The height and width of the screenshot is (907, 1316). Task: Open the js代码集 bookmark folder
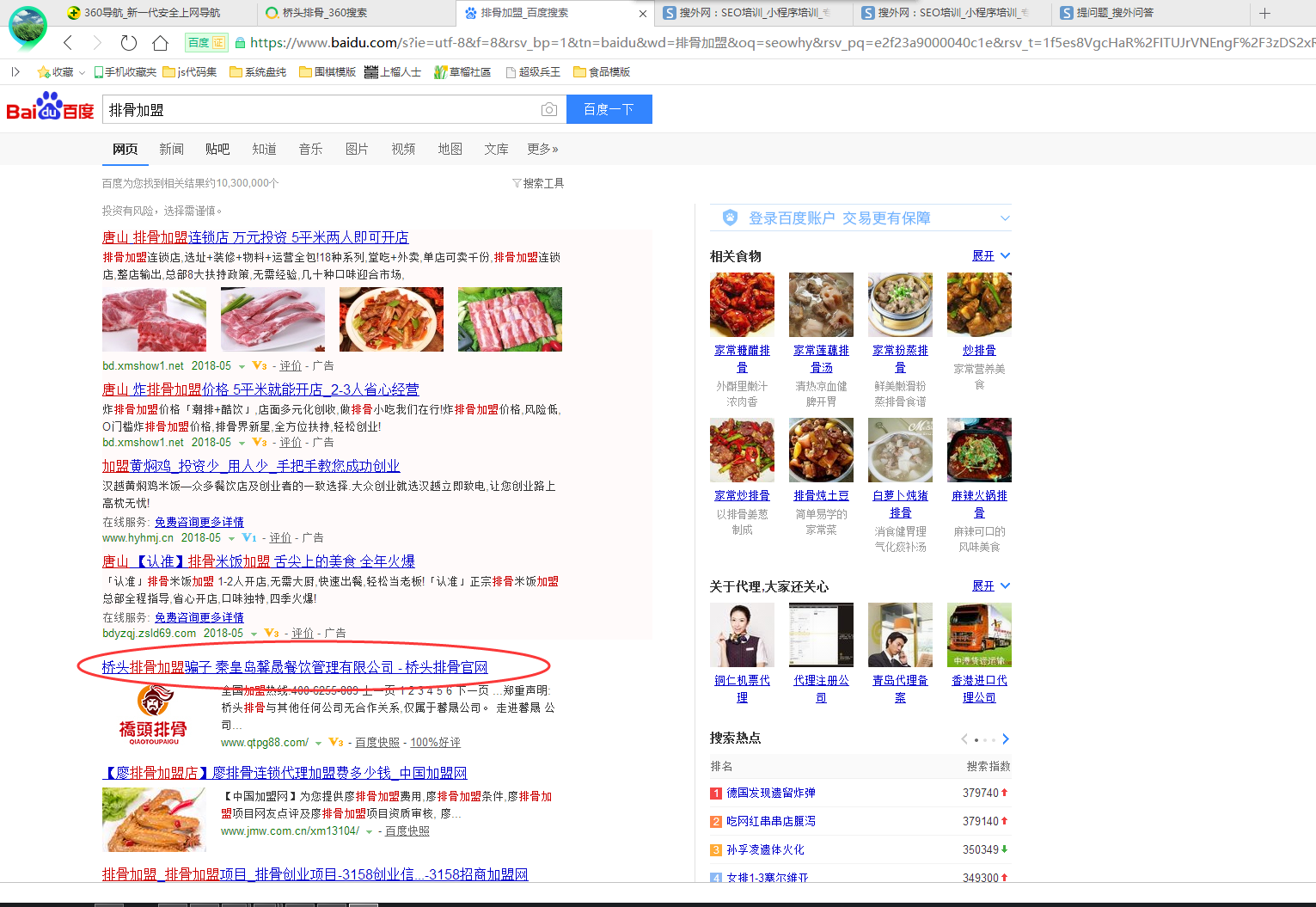(x=190, y=72)
